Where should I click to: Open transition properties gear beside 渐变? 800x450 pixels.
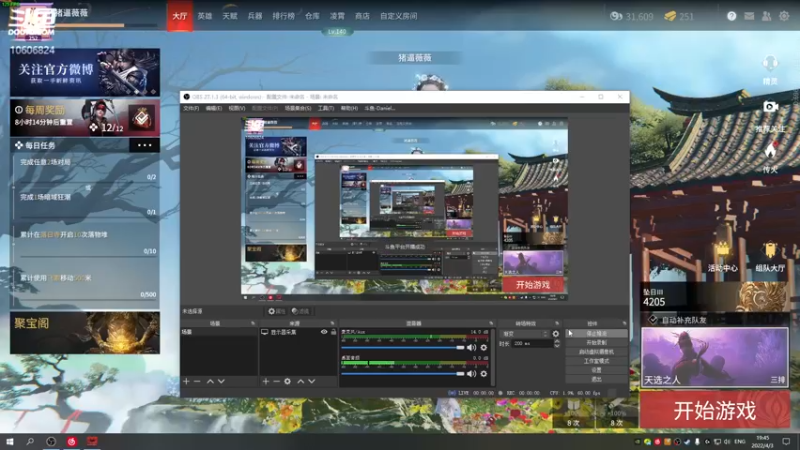tap(556, 334)
